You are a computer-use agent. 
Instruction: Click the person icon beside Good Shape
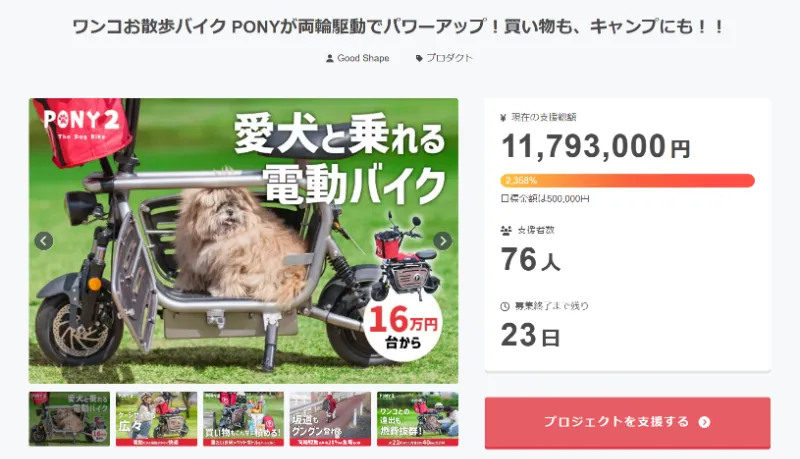(x=330, y=58)
